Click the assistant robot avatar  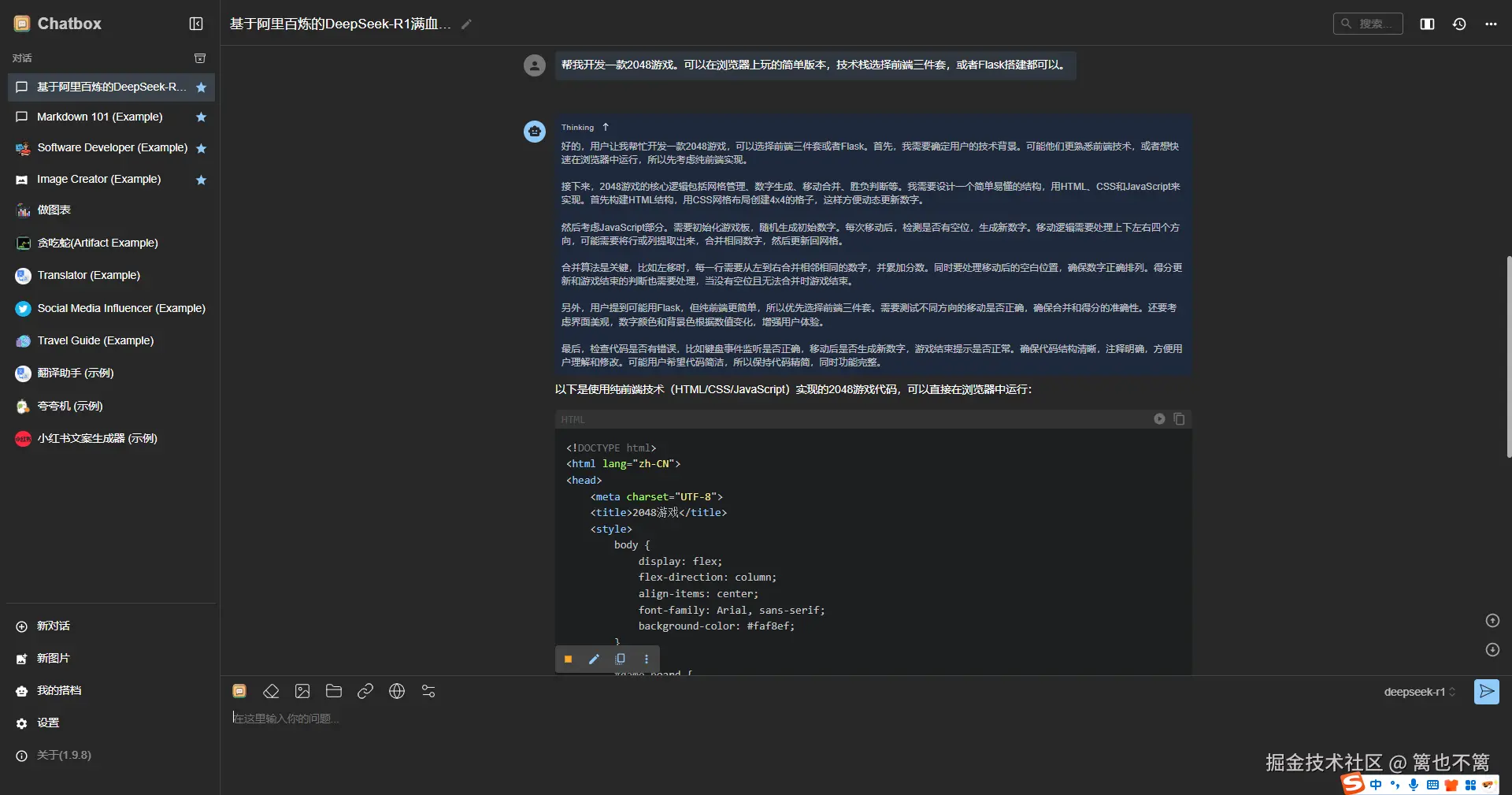coord(535,132)
